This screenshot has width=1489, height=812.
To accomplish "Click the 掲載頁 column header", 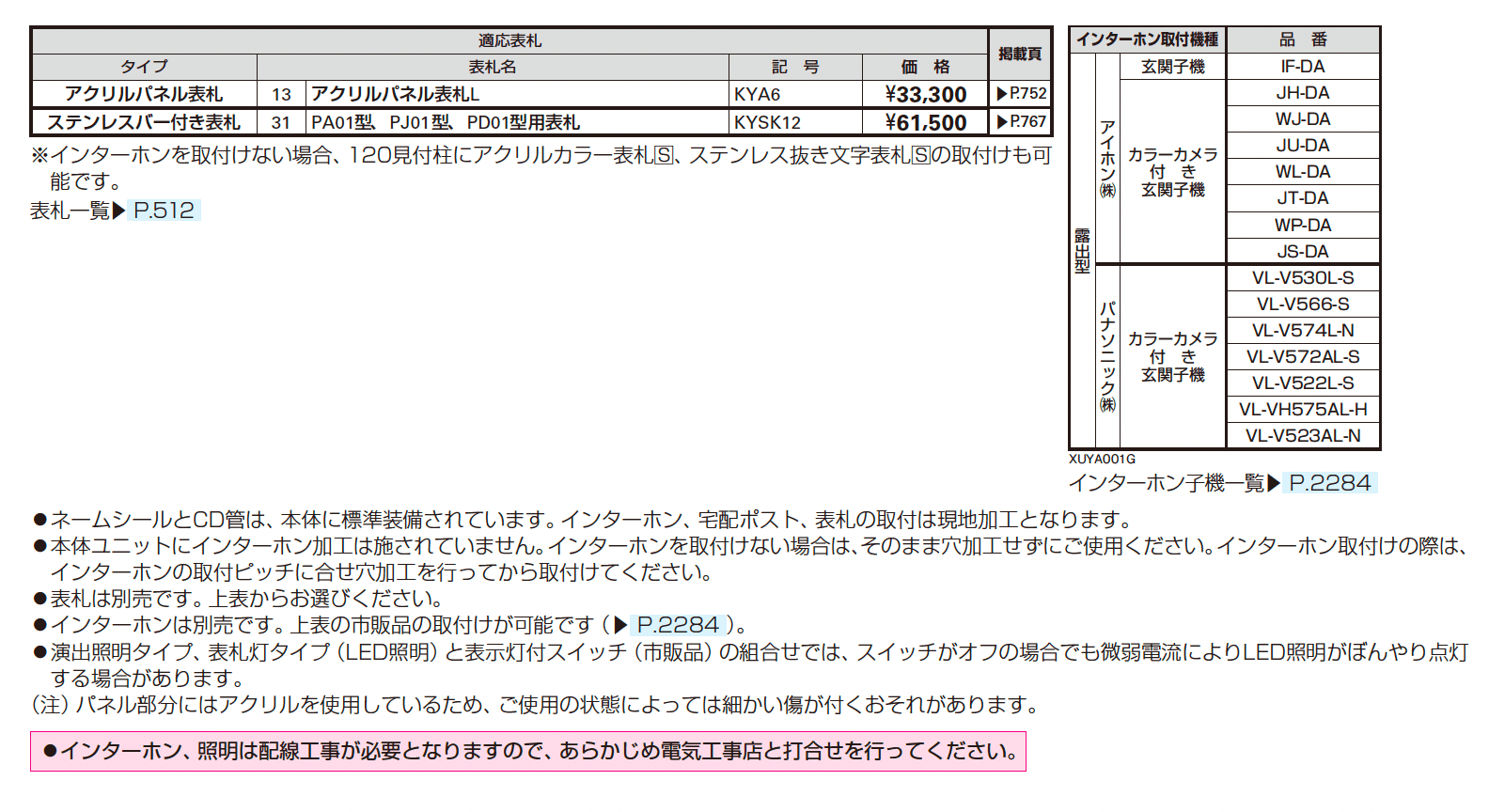I will click(1020, 55).
